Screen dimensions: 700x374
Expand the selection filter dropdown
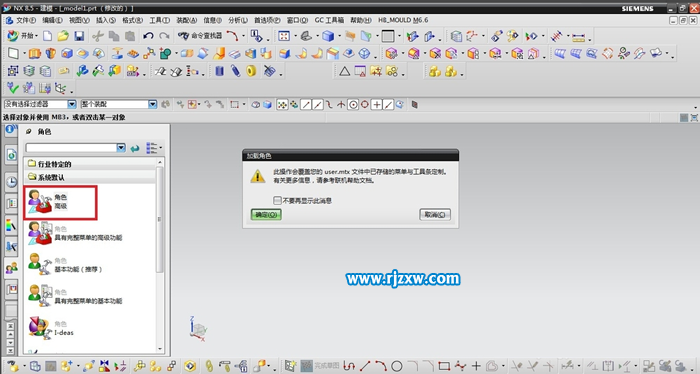(72, 104)
